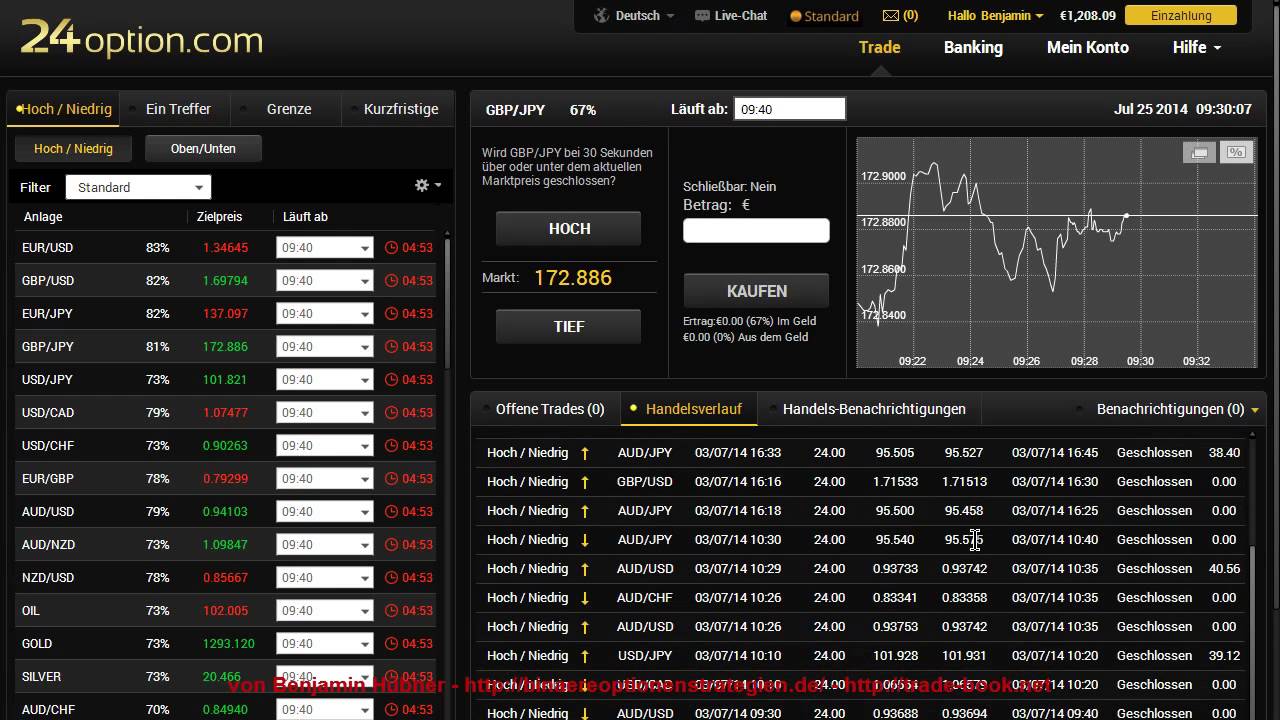The image size is (1280, 720).
Task: Expand the Benachrichtigungen (0) arrow
Action: point(1255,410)
